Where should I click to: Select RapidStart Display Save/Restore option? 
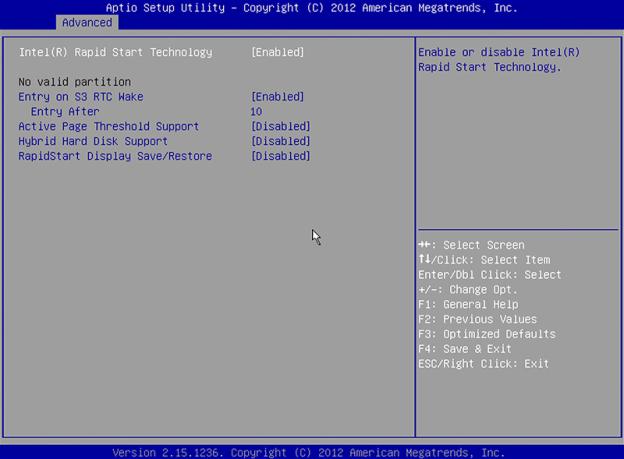(115, 156)
